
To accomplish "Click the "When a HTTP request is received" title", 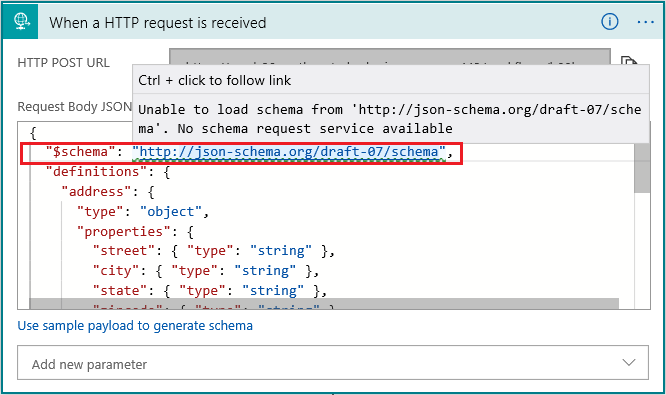I will tap(158, 23).
